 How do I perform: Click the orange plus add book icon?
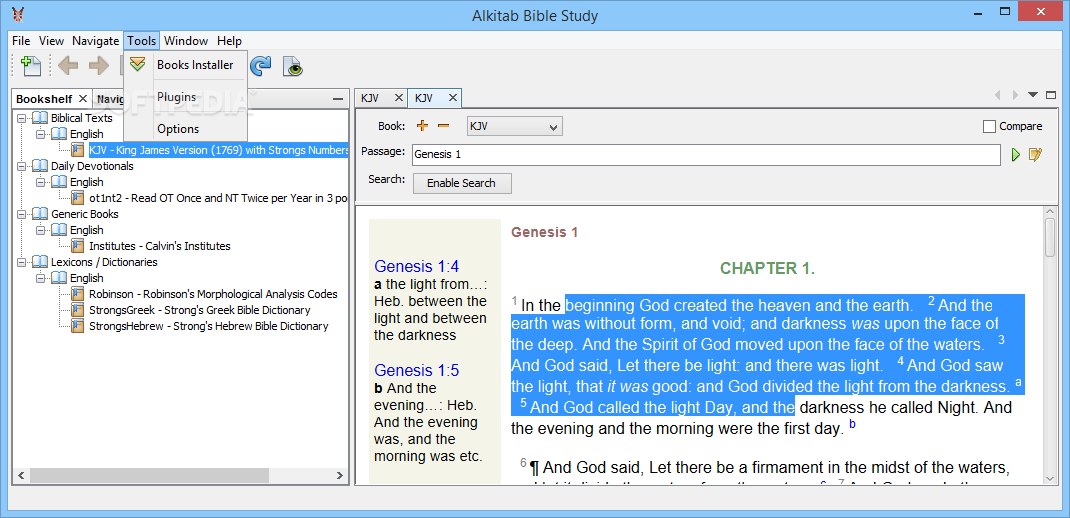(422, 126)
